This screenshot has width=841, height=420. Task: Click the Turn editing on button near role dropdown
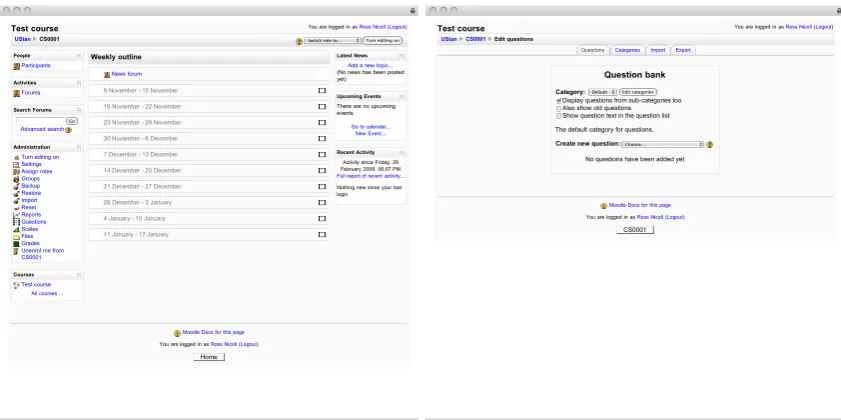383,41
